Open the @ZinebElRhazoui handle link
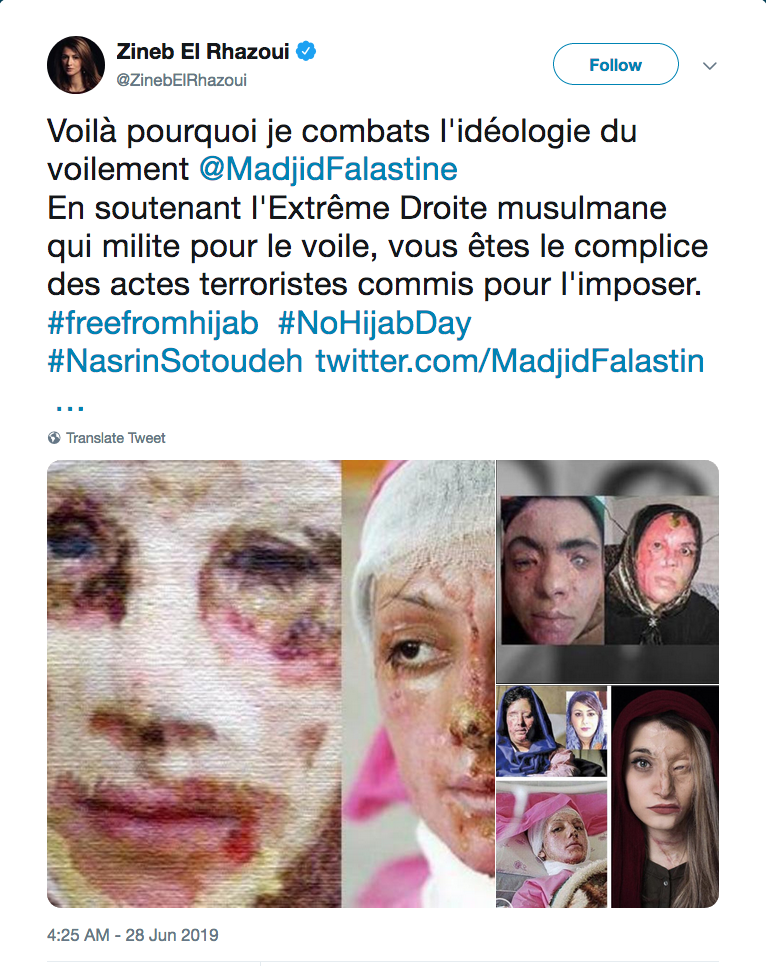Image resolution: width=766 pixels, height=966 pixels. [182, 80]
